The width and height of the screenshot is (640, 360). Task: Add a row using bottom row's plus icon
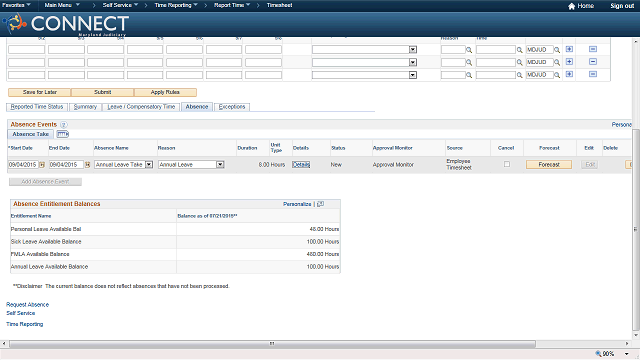(569, 74)
